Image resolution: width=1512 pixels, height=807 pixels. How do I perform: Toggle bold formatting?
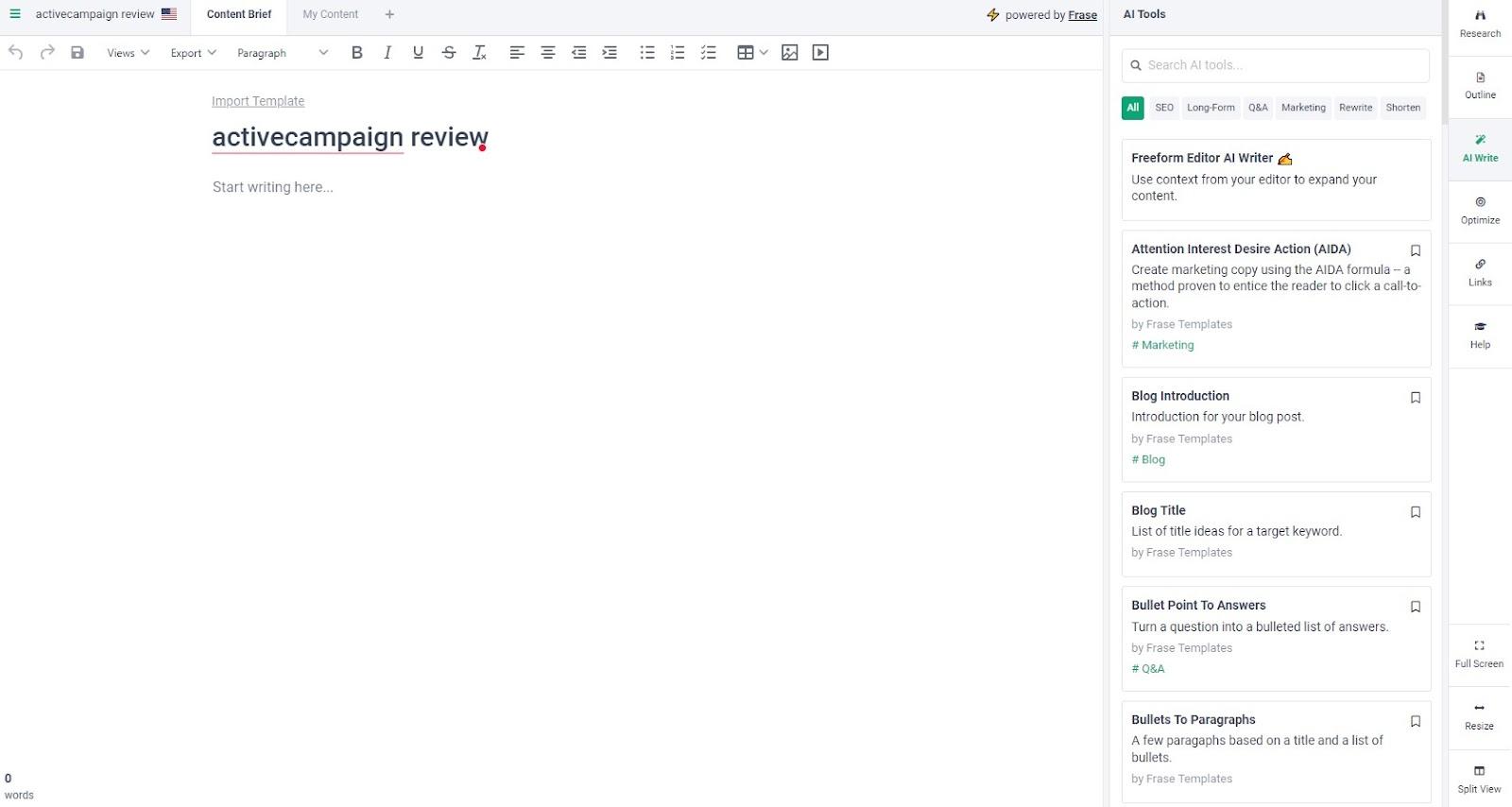coord(356,53)
